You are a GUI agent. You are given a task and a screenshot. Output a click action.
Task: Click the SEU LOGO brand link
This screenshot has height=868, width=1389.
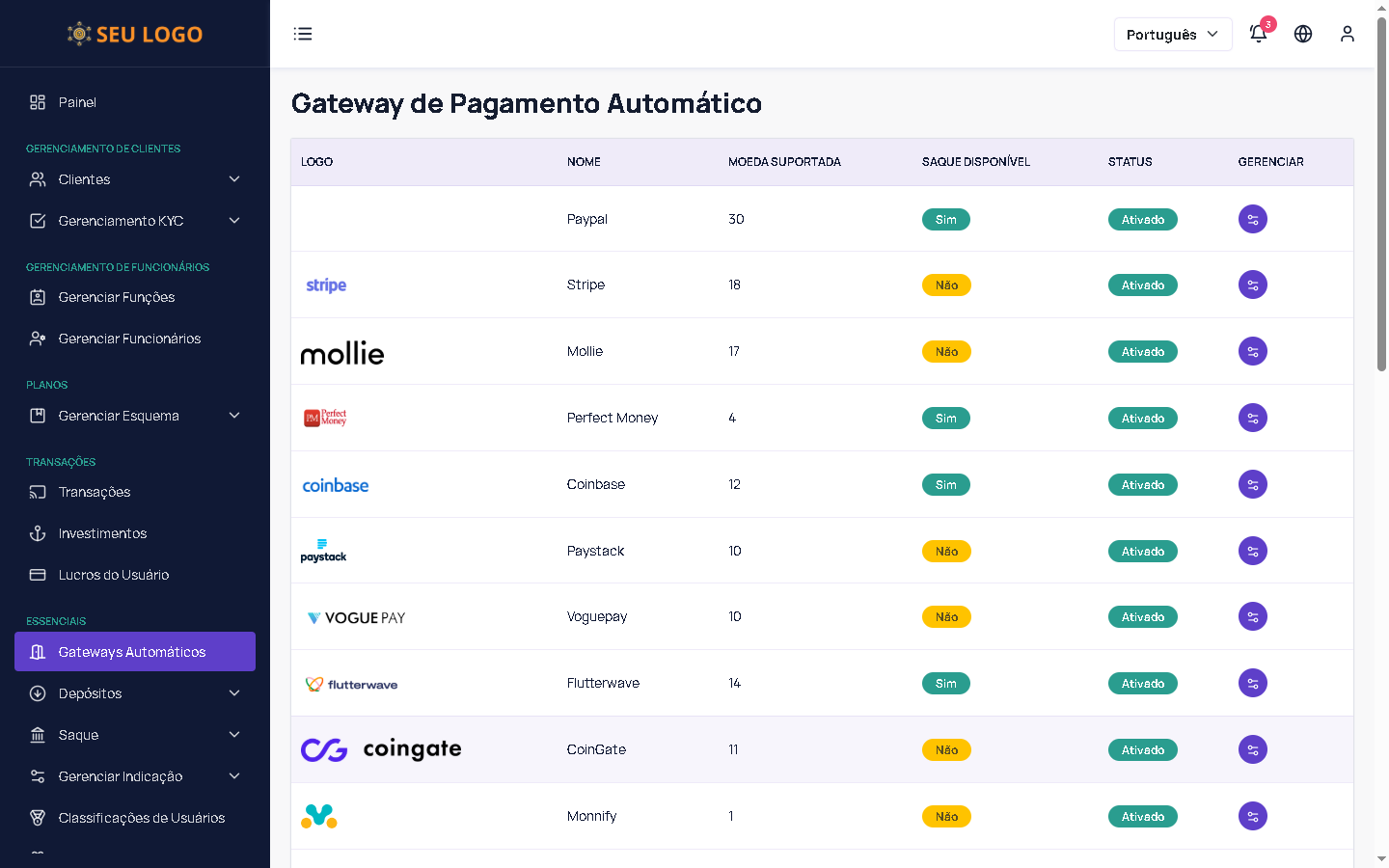coord(135,34)
